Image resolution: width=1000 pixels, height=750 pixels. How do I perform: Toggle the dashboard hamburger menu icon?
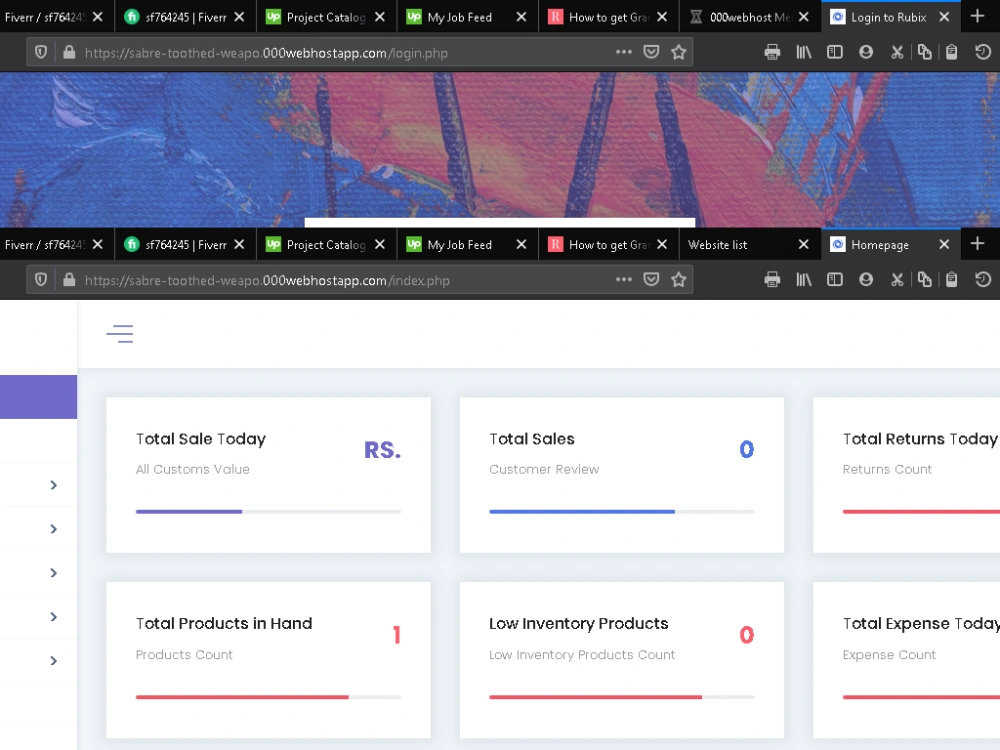[x=120, y=334]
